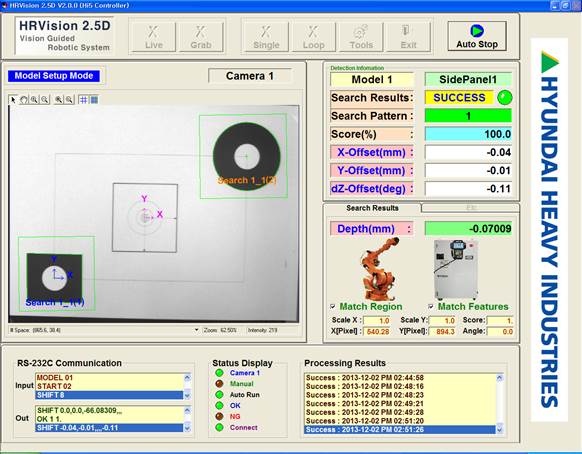Click the X-Offset(mm) value -0.04
Screen dimensions: 582x454
point(468,152)
